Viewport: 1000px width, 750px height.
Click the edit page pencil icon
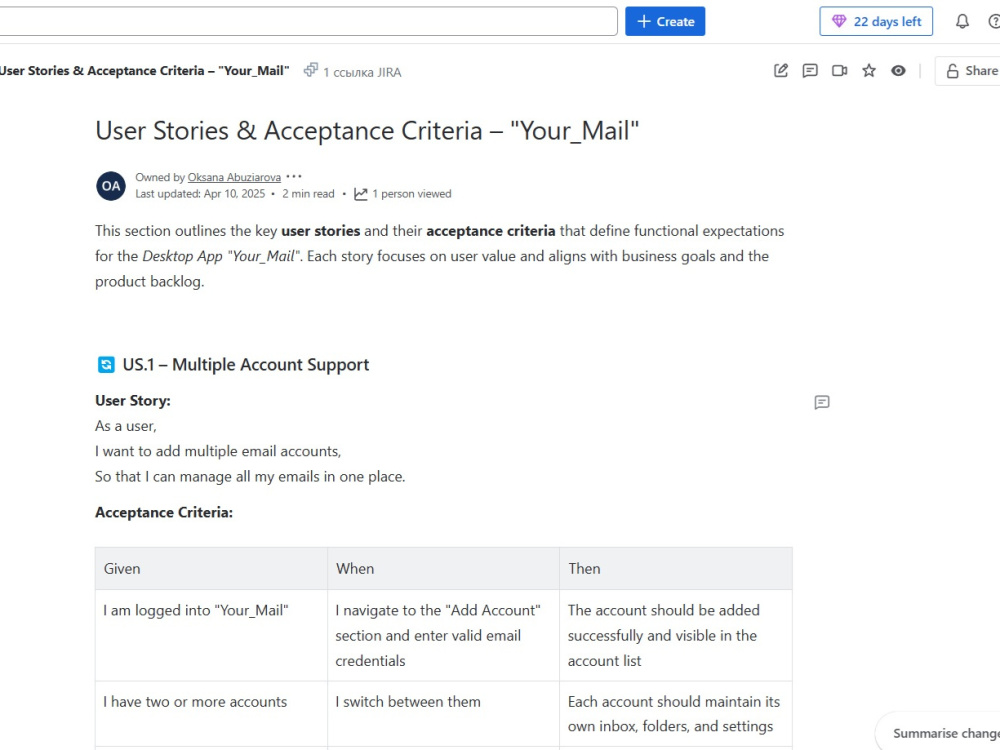click(x=781, y=71)
